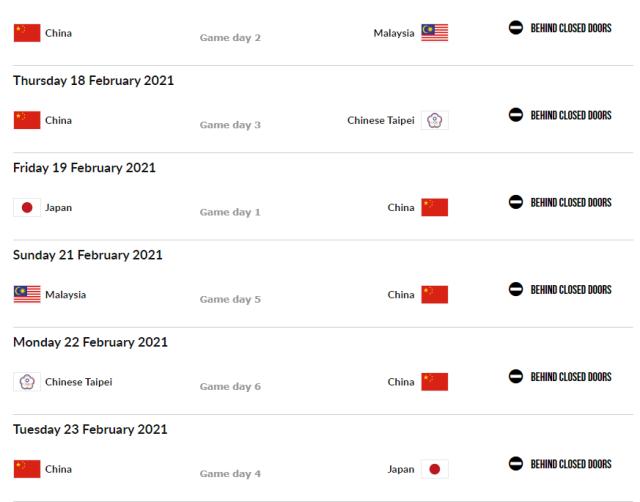Click Malaysia team name on Sunday 21 February
Viewport: 640px width, 502px height.
(x=66, y=295)
